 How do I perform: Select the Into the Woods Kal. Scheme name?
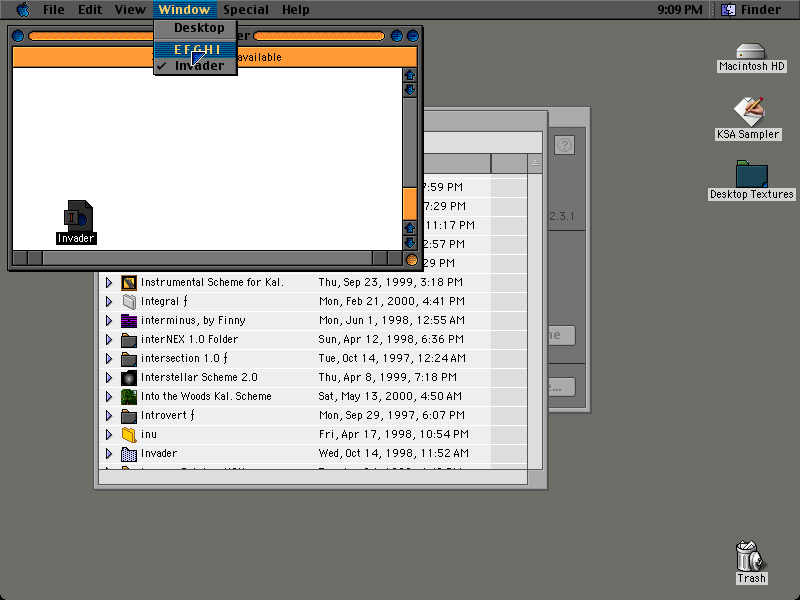coord(206,396)
